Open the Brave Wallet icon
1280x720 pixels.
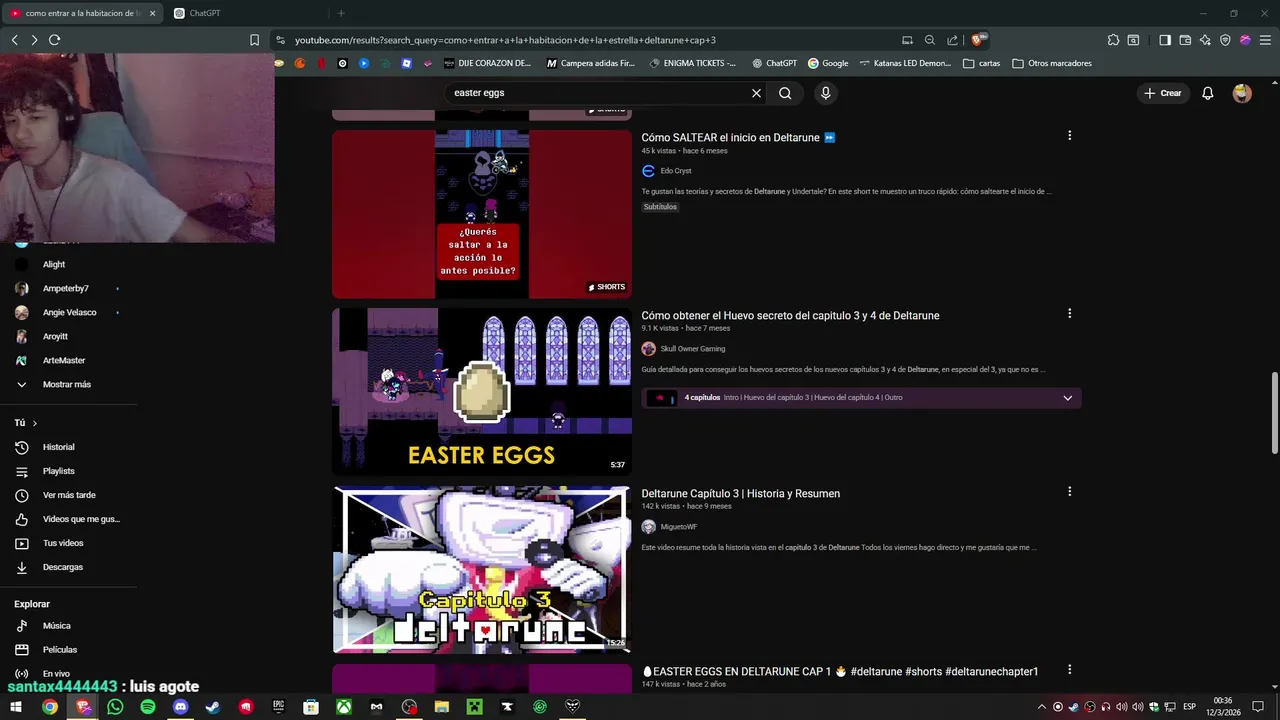1185,40
